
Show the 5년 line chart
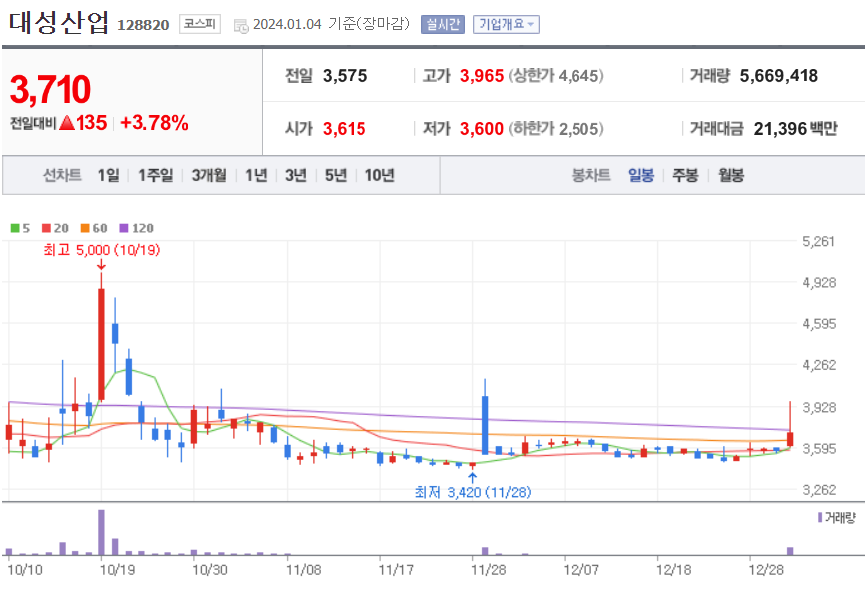point(335,175)
